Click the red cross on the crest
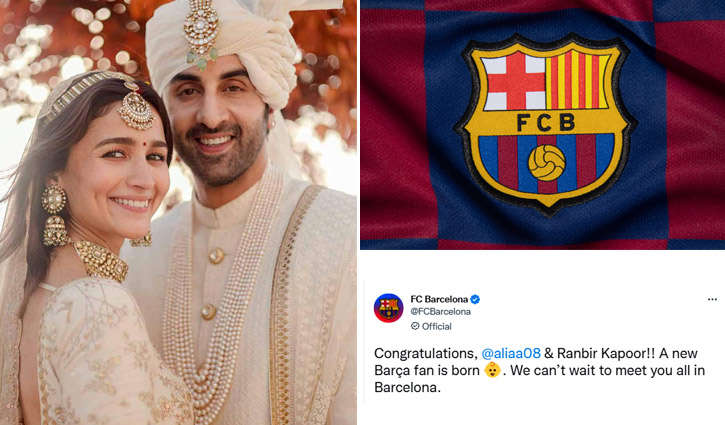 [x=515, y=81]
